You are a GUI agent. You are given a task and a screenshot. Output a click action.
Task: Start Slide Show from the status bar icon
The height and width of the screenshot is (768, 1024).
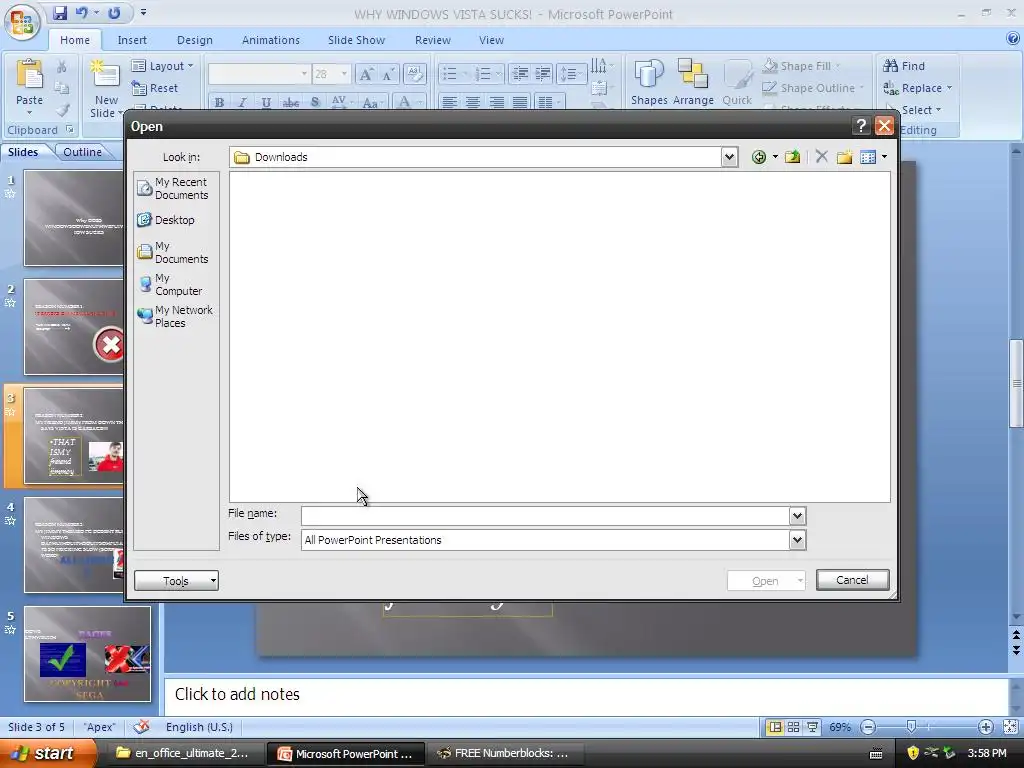812,727
